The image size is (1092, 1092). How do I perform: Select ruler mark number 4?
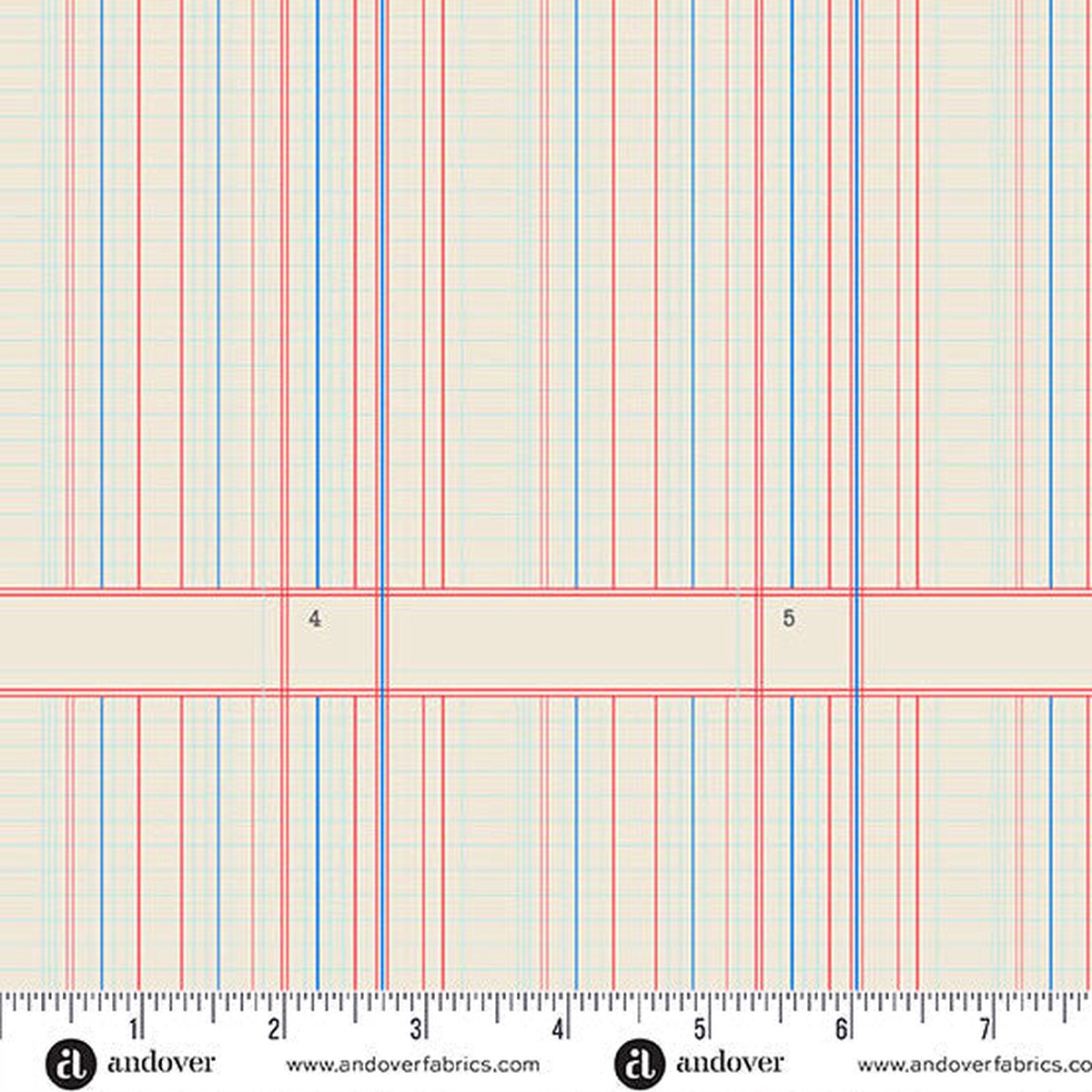pos(558,1029)
